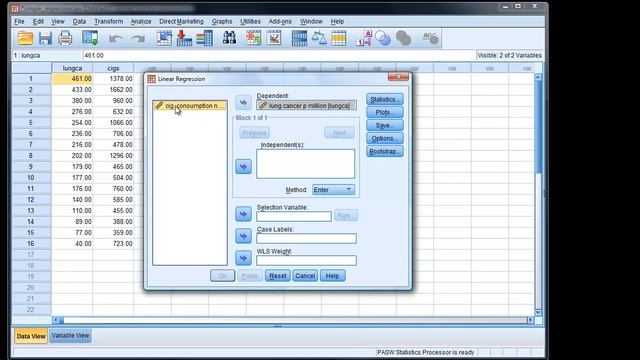Cancel the Linear Regression dialog

coord(305,276)
